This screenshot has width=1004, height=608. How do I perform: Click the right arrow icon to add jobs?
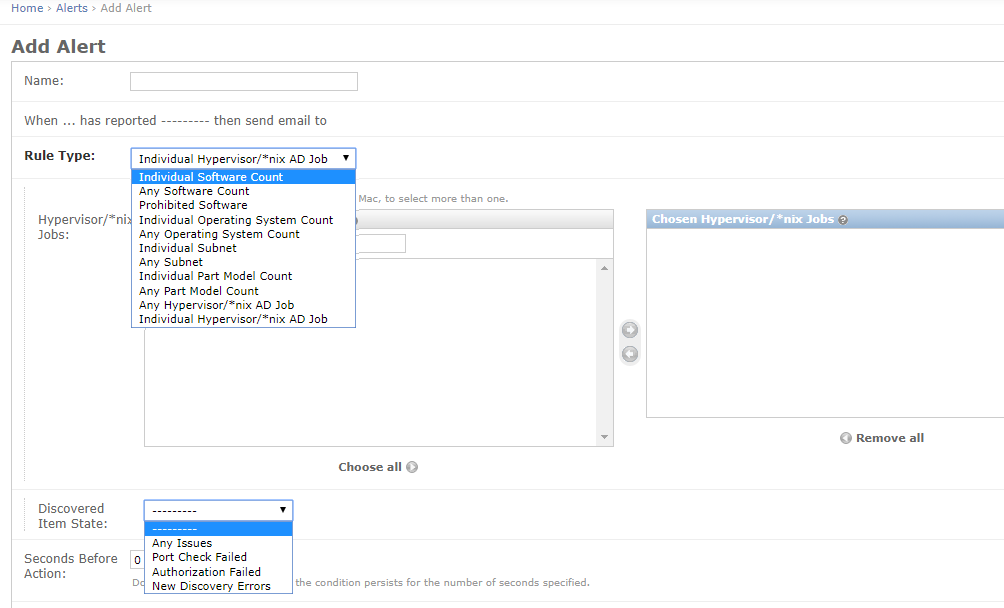[x=630, y=330]
